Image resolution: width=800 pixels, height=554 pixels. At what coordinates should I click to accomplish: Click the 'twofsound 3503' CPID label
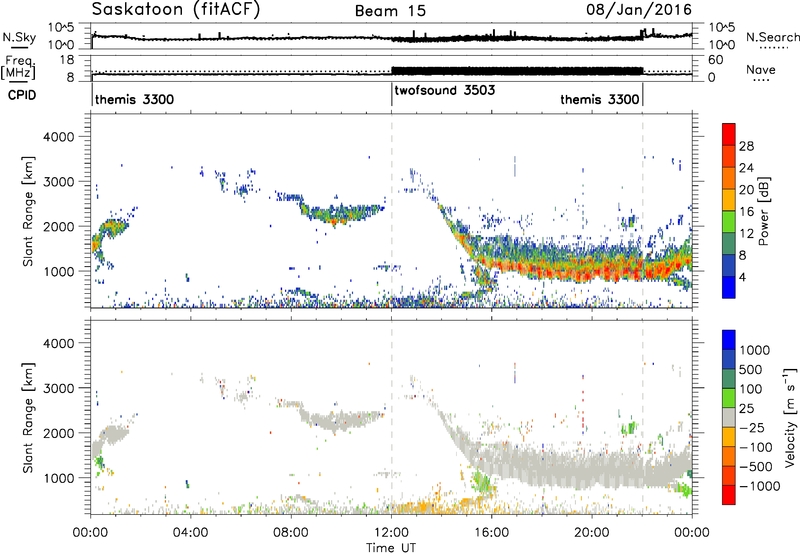coord(444,90)
